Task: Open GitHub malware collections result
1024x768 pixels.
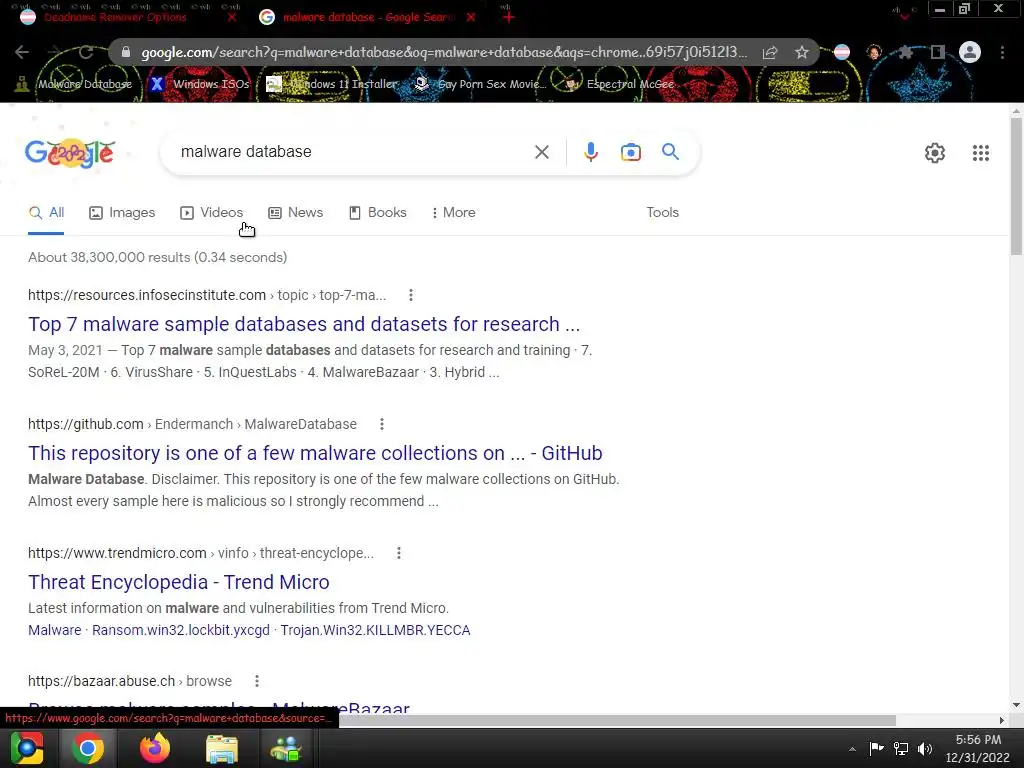Action: (315, 453)
